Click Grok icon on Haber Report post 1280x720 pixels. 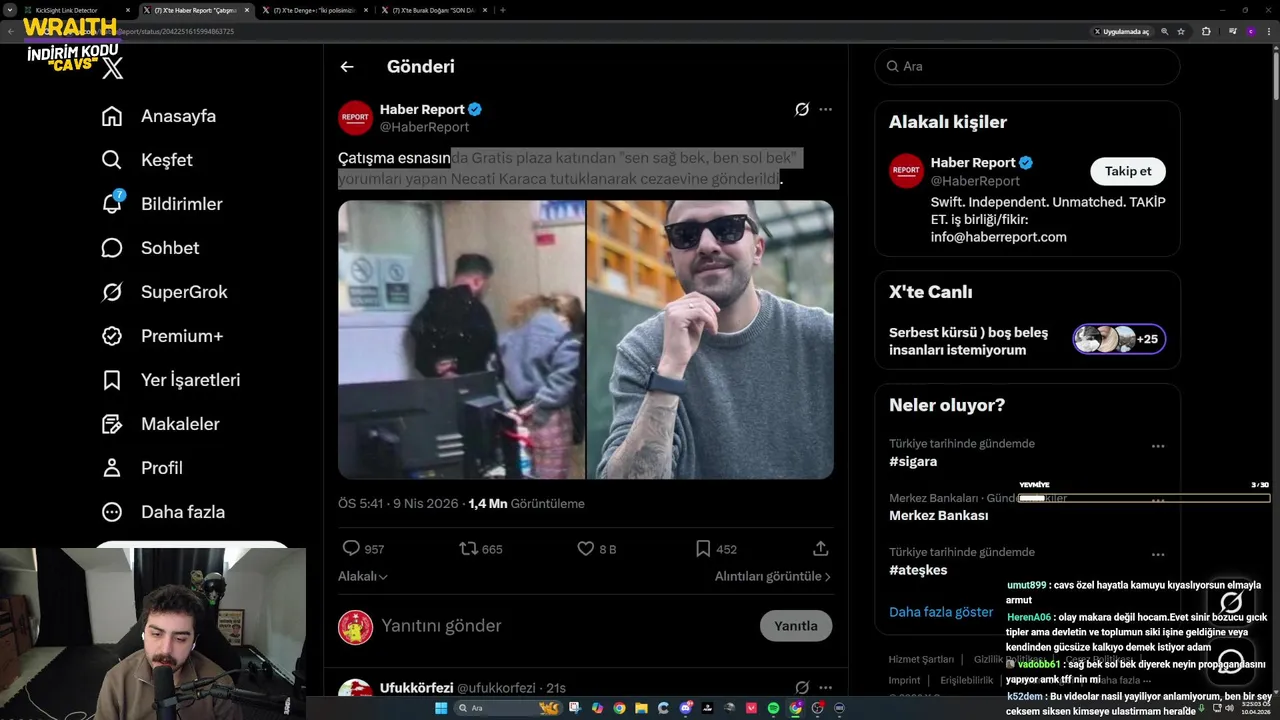[801, 109]
